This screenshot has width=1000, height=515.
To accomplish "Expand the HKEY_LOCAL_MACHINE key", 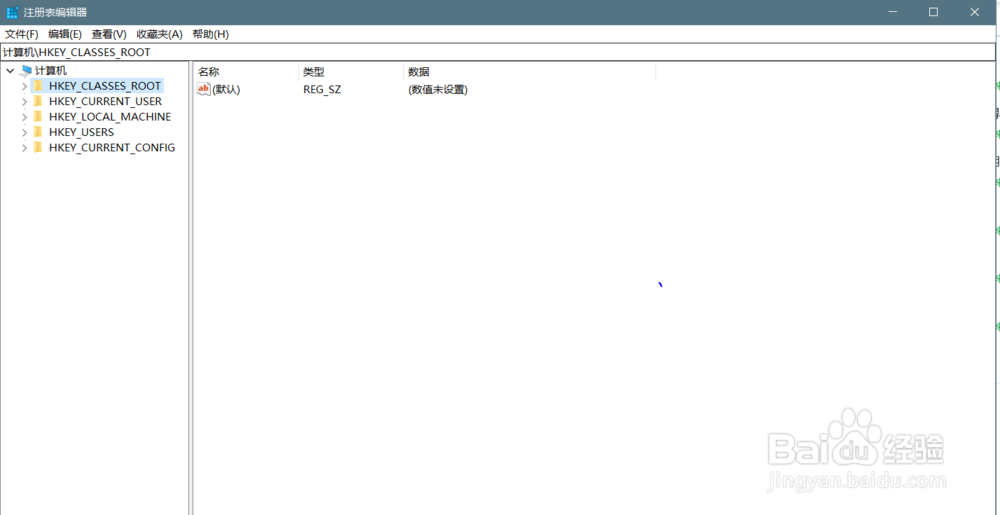I will (x=24, y=117).
